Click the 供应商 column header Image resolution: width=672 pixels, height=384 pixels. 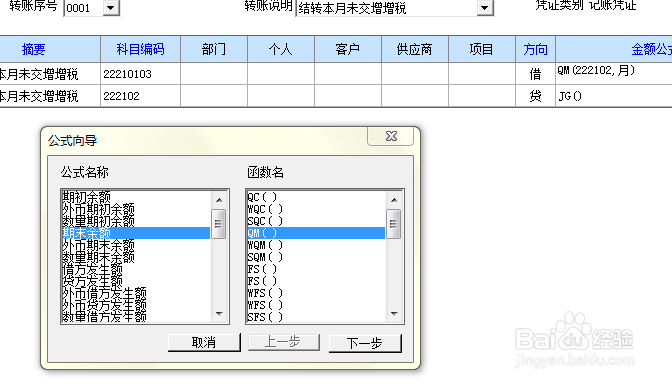coord(414,49)
